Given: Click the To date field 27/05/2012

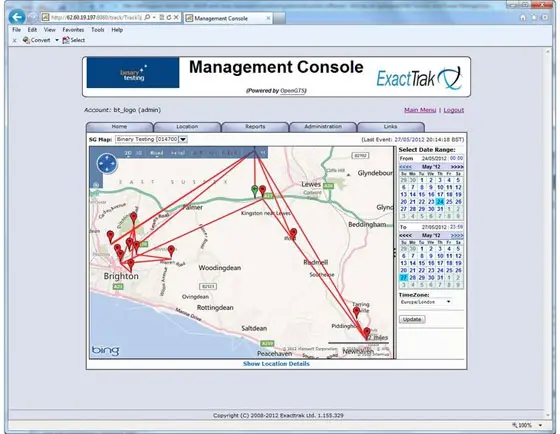Looking at the screenshot, I should click(x=434, y=227).
